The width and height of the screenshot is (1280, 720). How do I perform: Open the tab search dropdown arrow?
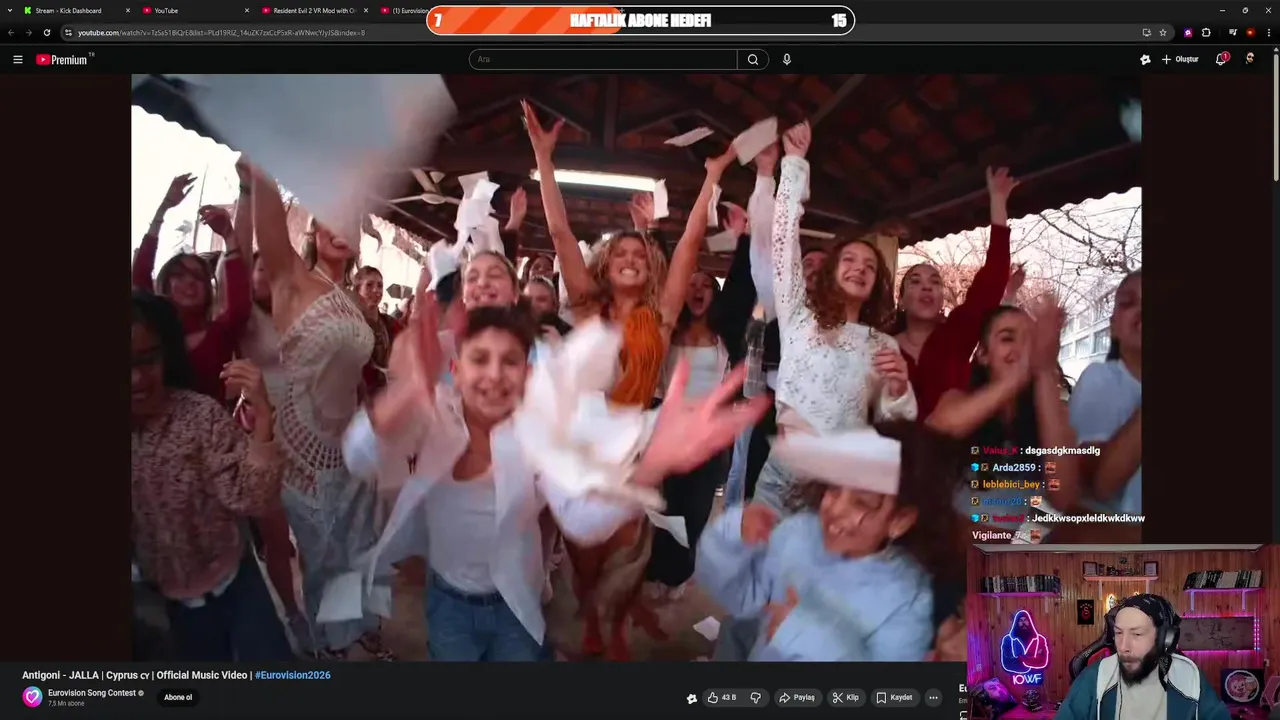(x=8, y=10)
